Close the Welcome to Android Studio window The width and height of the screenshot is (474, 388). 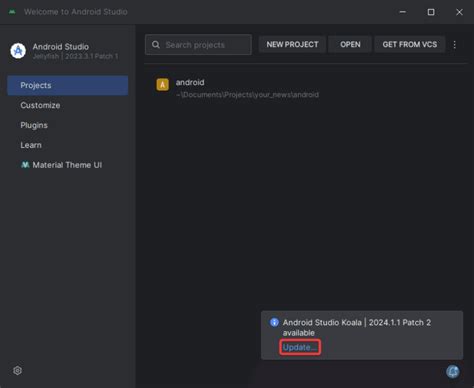[x=459, y=12]
